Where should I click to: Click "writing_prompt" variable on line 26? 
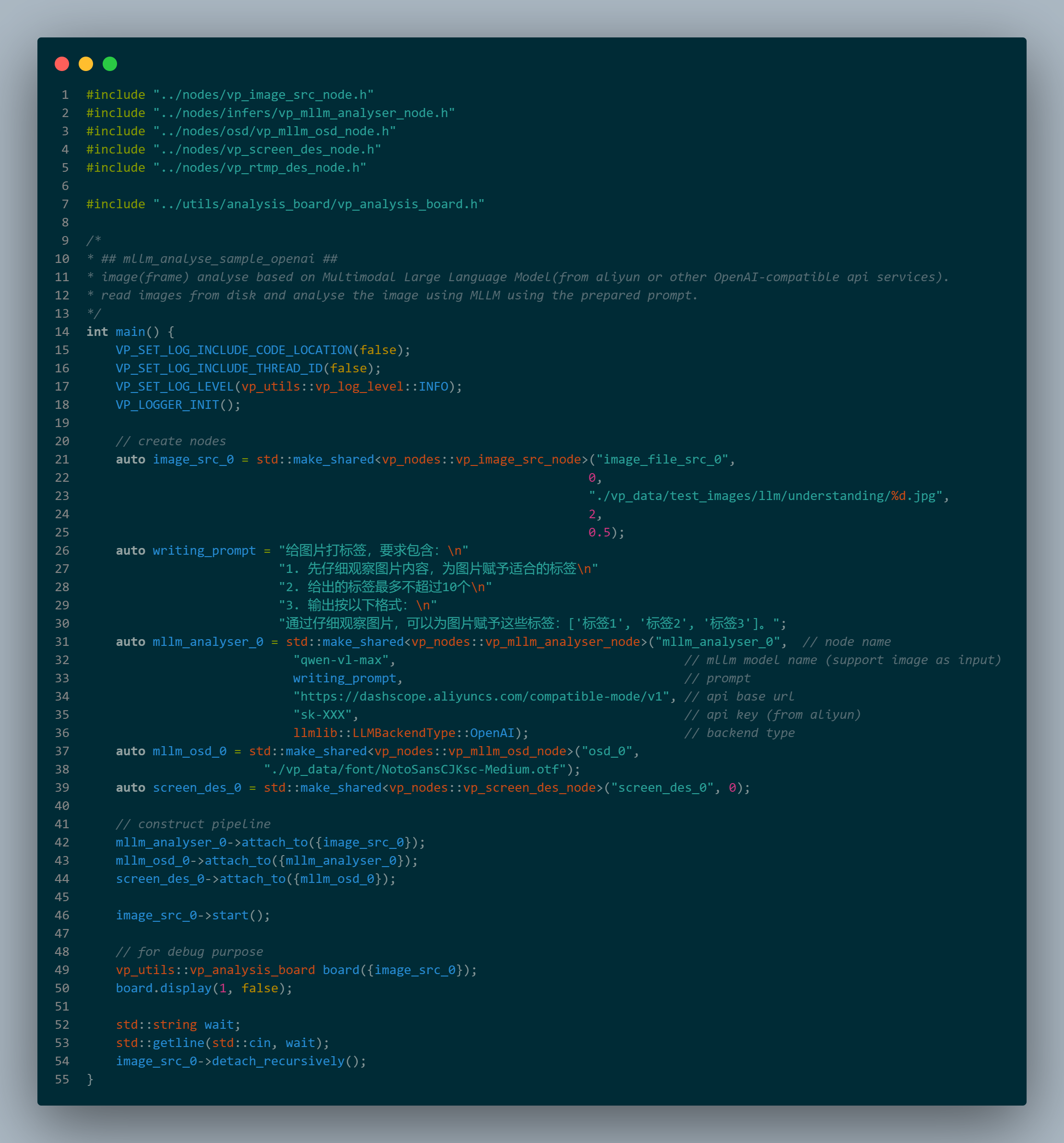[x=204, y=551]
